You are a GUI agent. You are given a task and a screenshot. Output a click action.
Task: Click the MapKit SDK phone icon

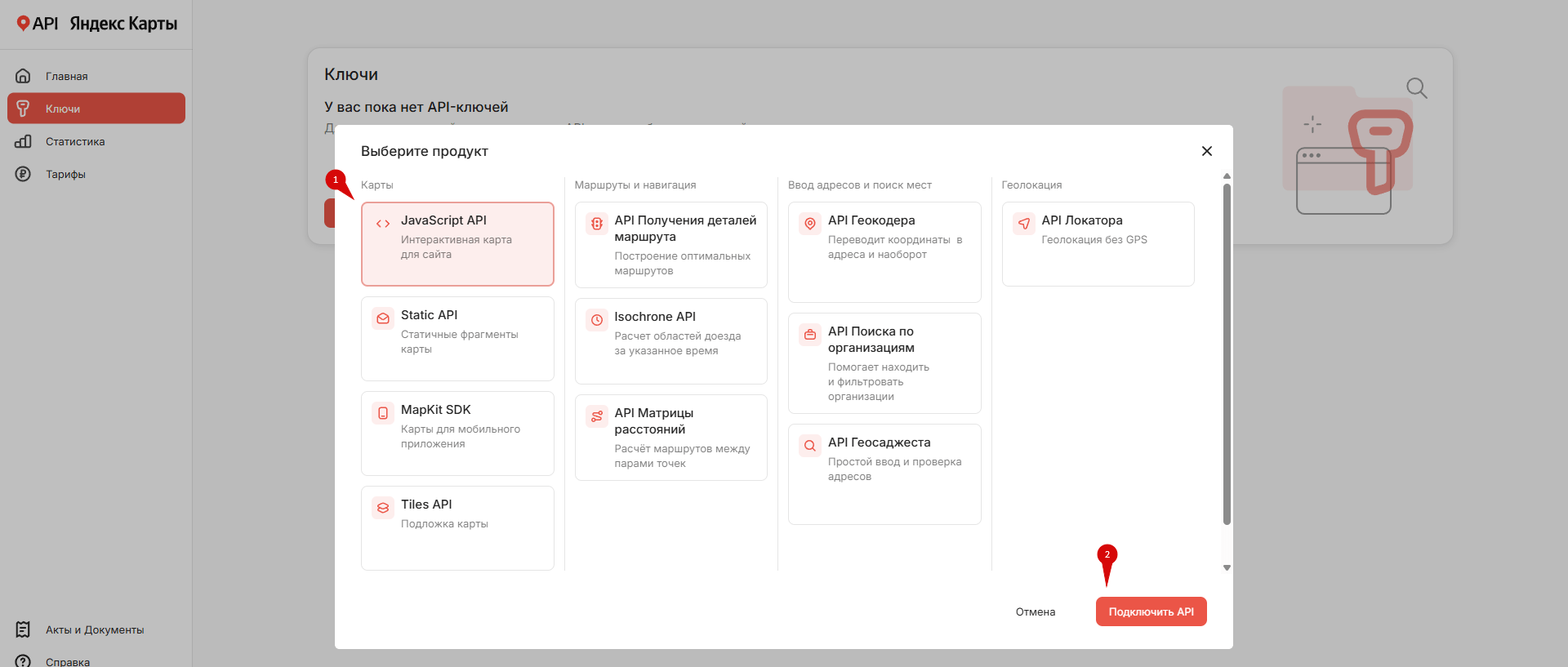383,413
